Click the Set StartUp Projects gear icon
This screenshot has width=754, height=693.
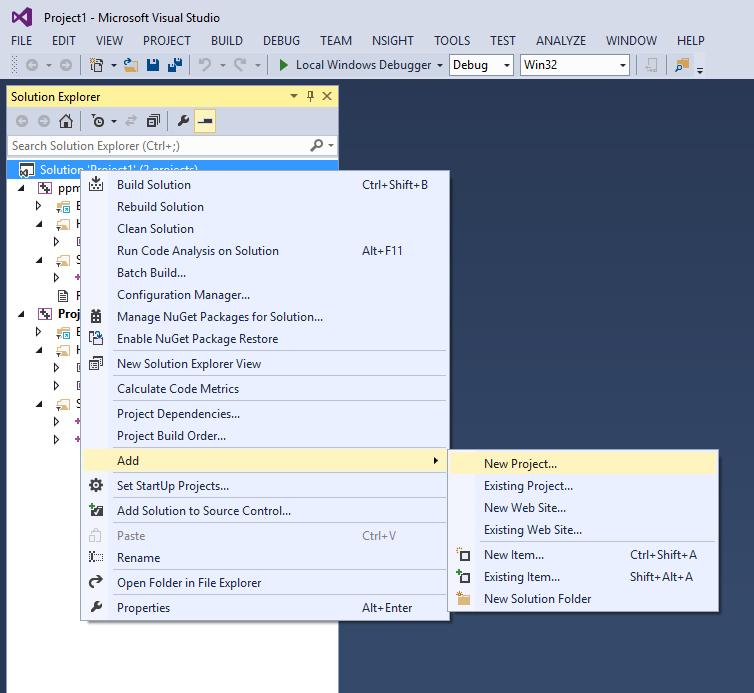(96, 485)
